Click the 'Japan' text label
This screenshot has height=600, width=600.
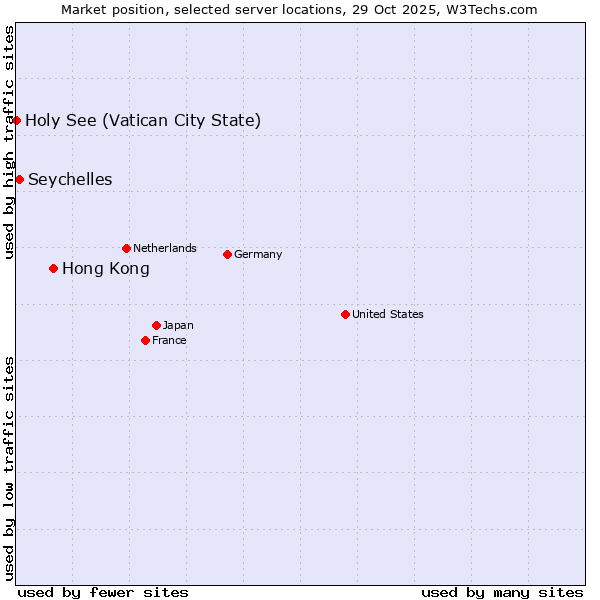tap(178, 325)
